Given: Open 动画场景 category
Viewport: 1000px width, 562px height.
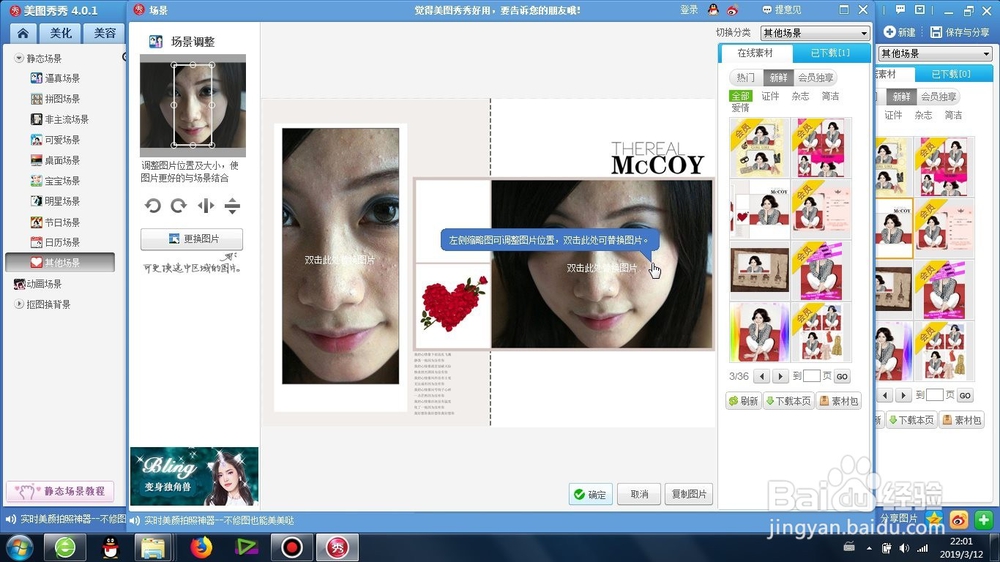Looking at the screenshot, I should [38, 284].
